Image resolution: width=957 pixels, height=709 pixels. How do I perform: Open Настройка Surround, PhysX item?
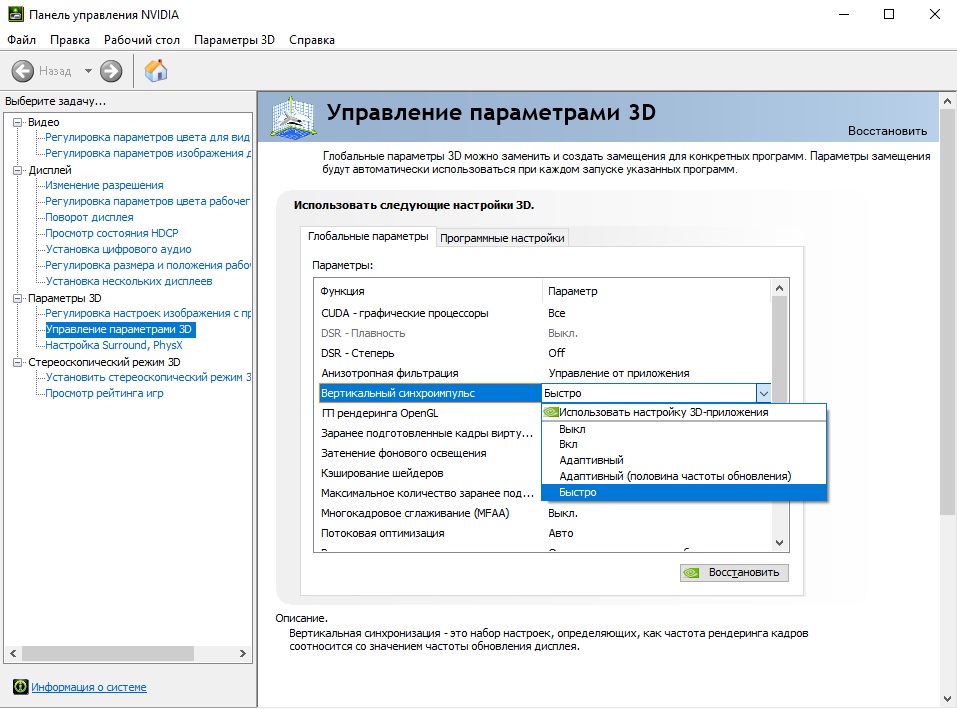(x=114, y=345)
